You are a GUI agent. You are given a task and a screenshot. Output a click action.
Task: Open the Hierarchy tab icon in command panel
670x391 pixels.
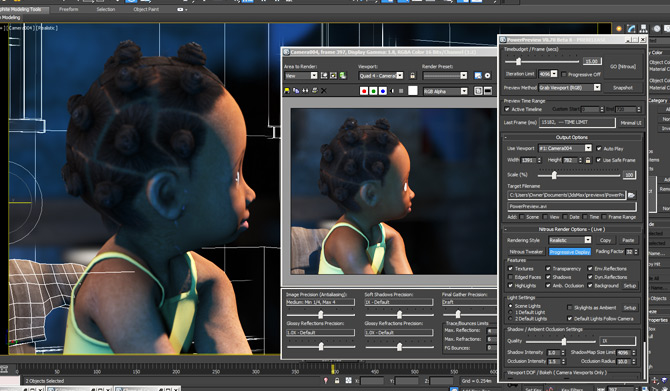(644, 29)
